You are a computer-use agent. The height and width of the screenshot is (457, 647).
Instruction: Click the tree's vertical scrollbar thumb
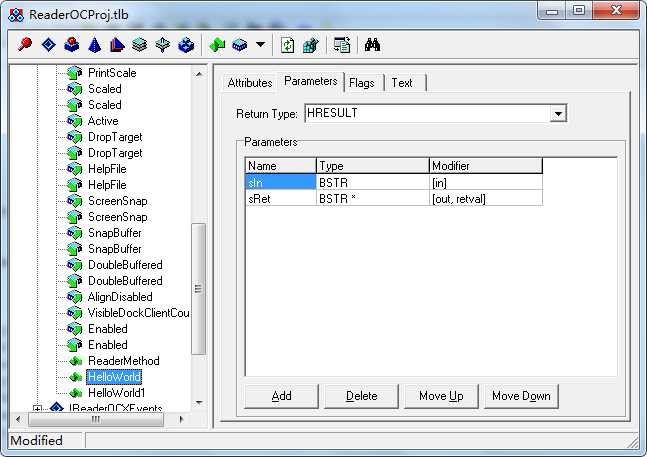[199, 289]
